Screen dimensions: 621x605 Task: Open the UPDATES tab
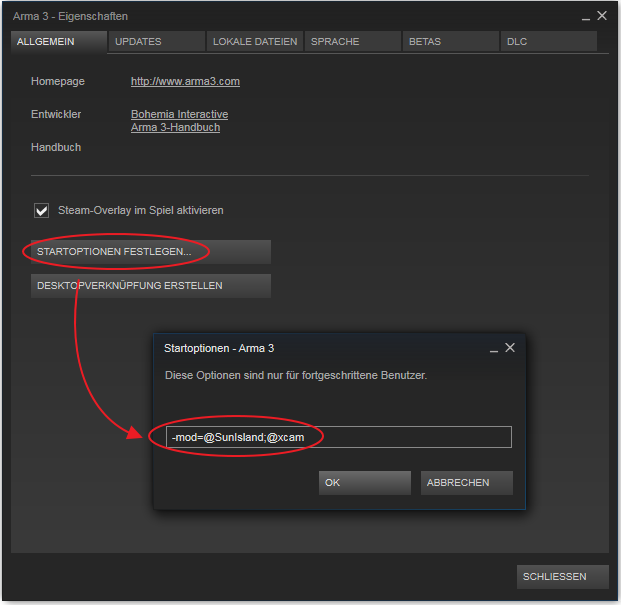[157, 42]
